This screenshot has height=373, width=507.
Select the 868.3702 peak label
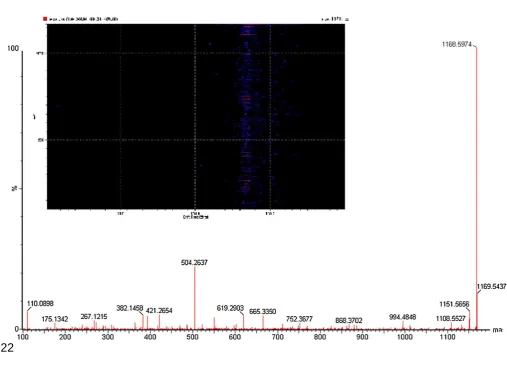[x=349, y=321]
